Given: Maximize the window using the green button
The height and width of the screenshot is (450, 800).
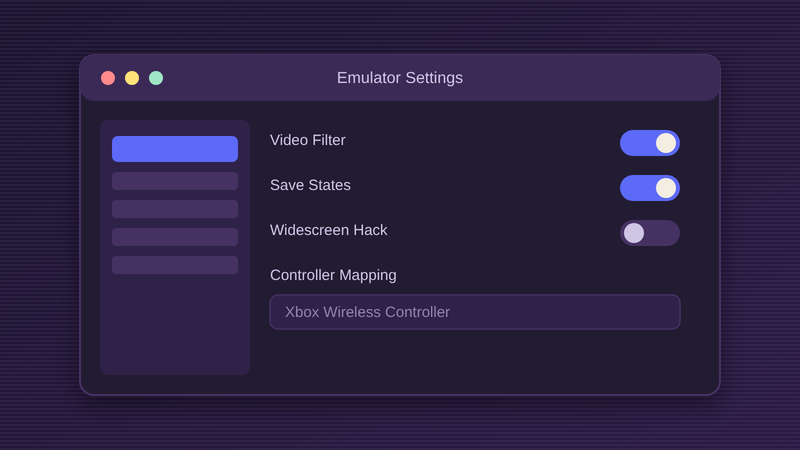Looking at the screenshot, I should [x=156, y=78].
